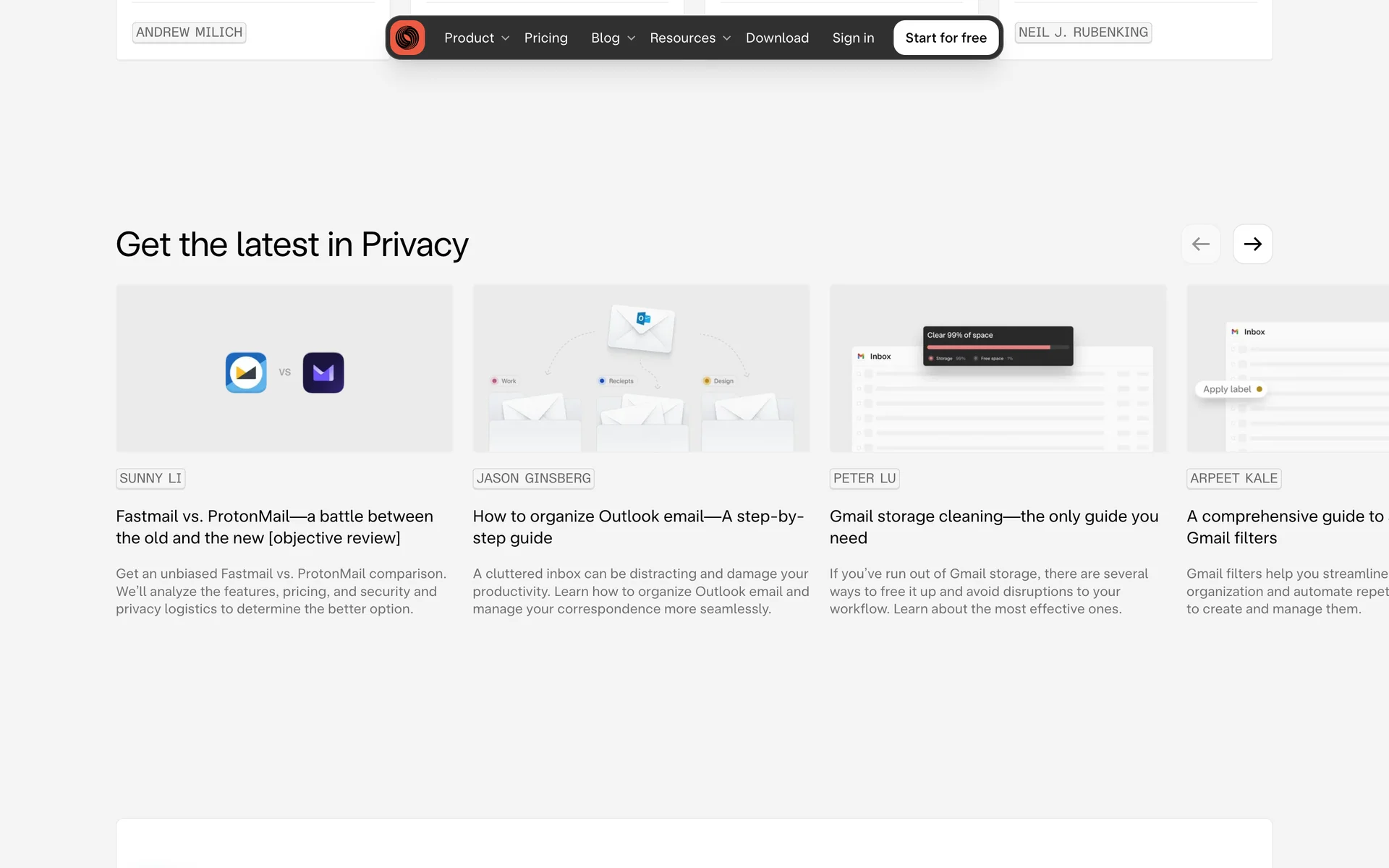This screenshot has width=1389, height=868.
Task: Open the Gmail storage cleaning thumbnail
Action: point(998,368)
